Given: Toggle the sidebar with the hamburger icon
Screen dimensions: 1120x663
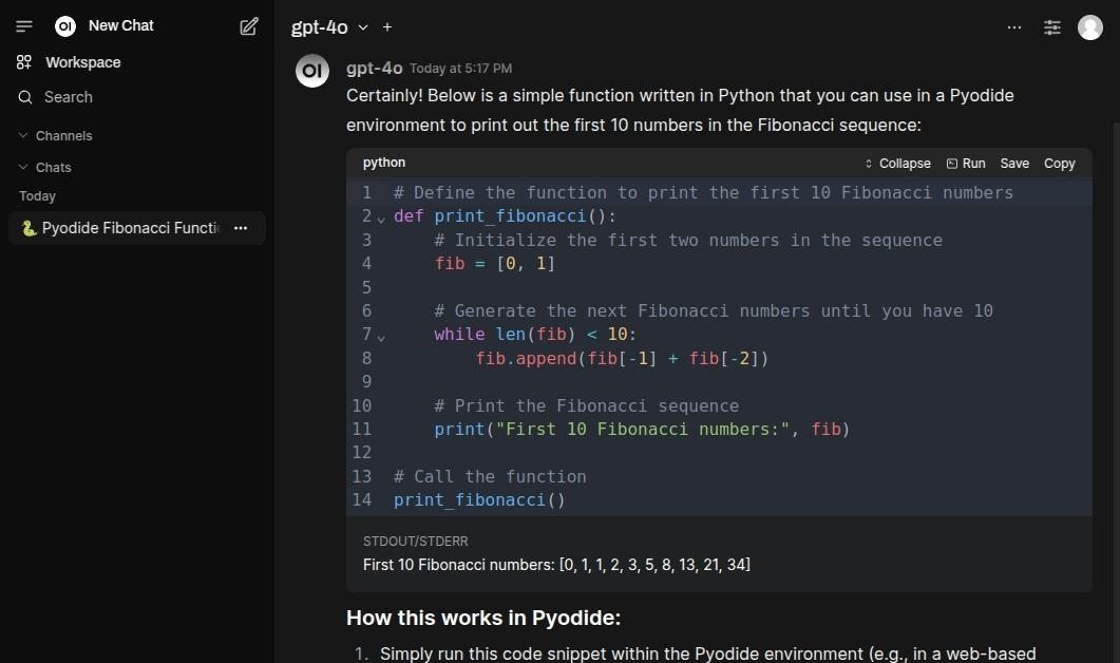Looking at the screenshot, I should pyautogui.click(x=24, y=26).
